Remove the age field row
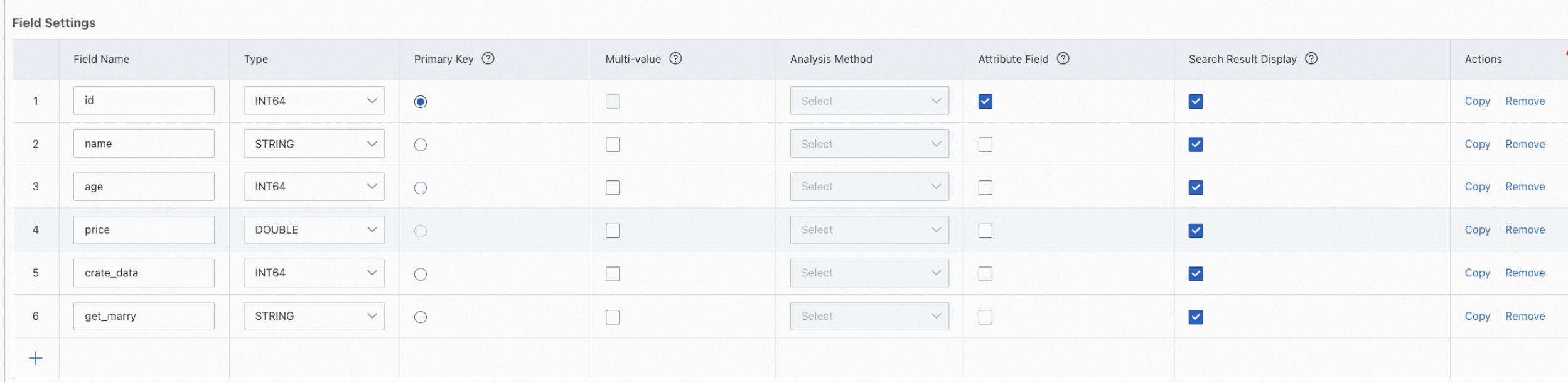The height and width of the screenshot is (382, 1568). pos(1525,187)
